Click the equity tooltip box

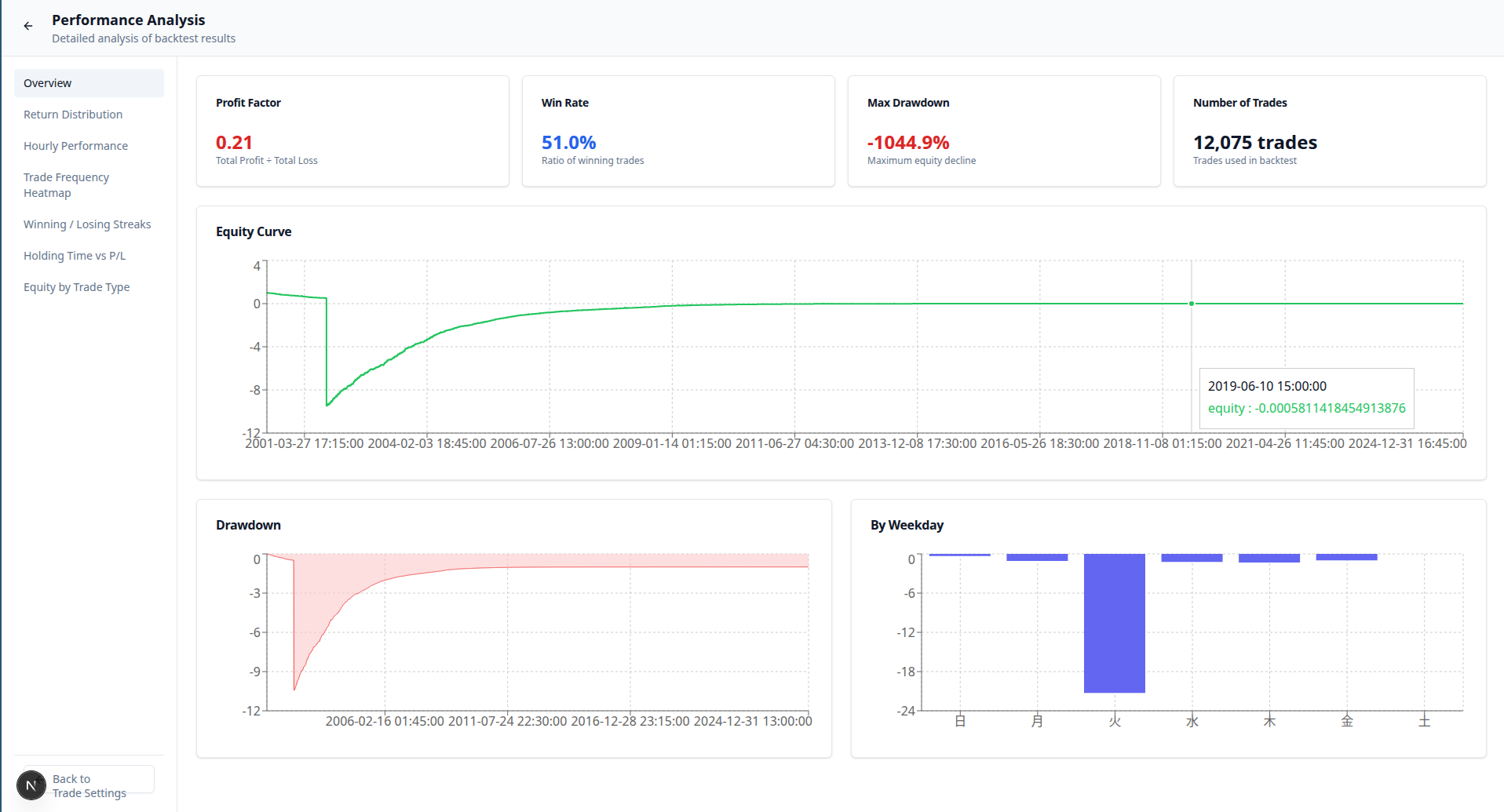pyautogui.click(x=1306, y=398)
